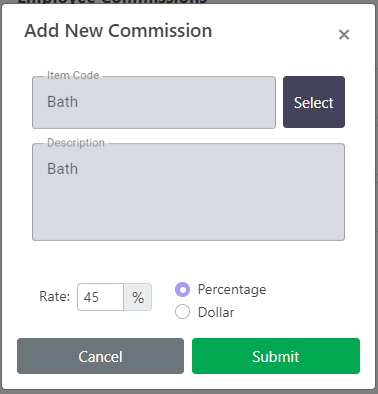Image resolution: width=378 pixels, height=394 pixels.
Task: Click the Add New Commission title
Action: [118, 31]
